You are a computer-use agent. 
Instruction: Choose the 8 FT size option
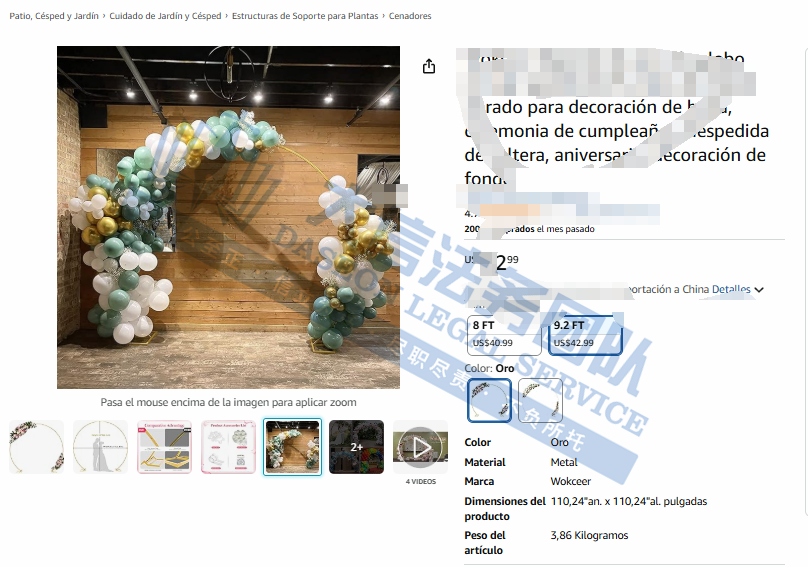504,334
